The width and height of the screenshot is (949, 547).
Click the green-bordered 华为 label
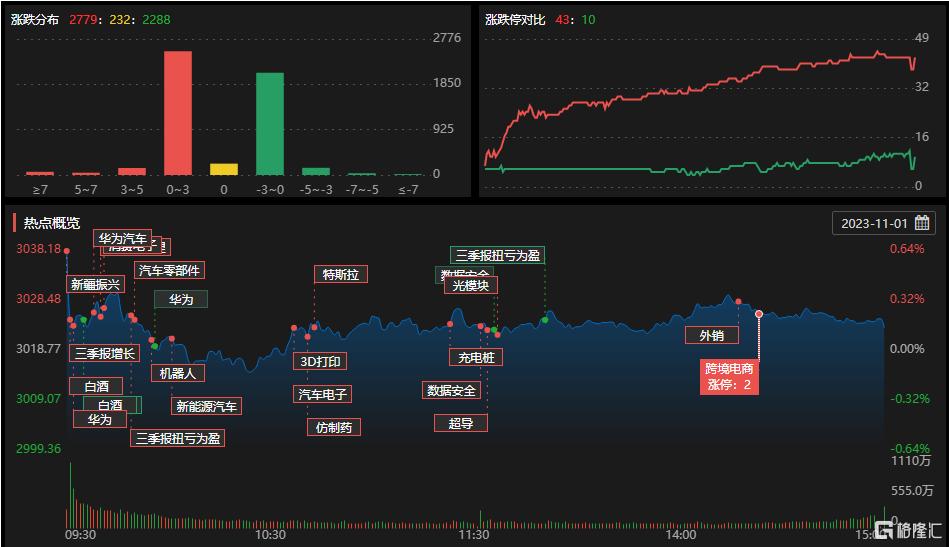180,300
